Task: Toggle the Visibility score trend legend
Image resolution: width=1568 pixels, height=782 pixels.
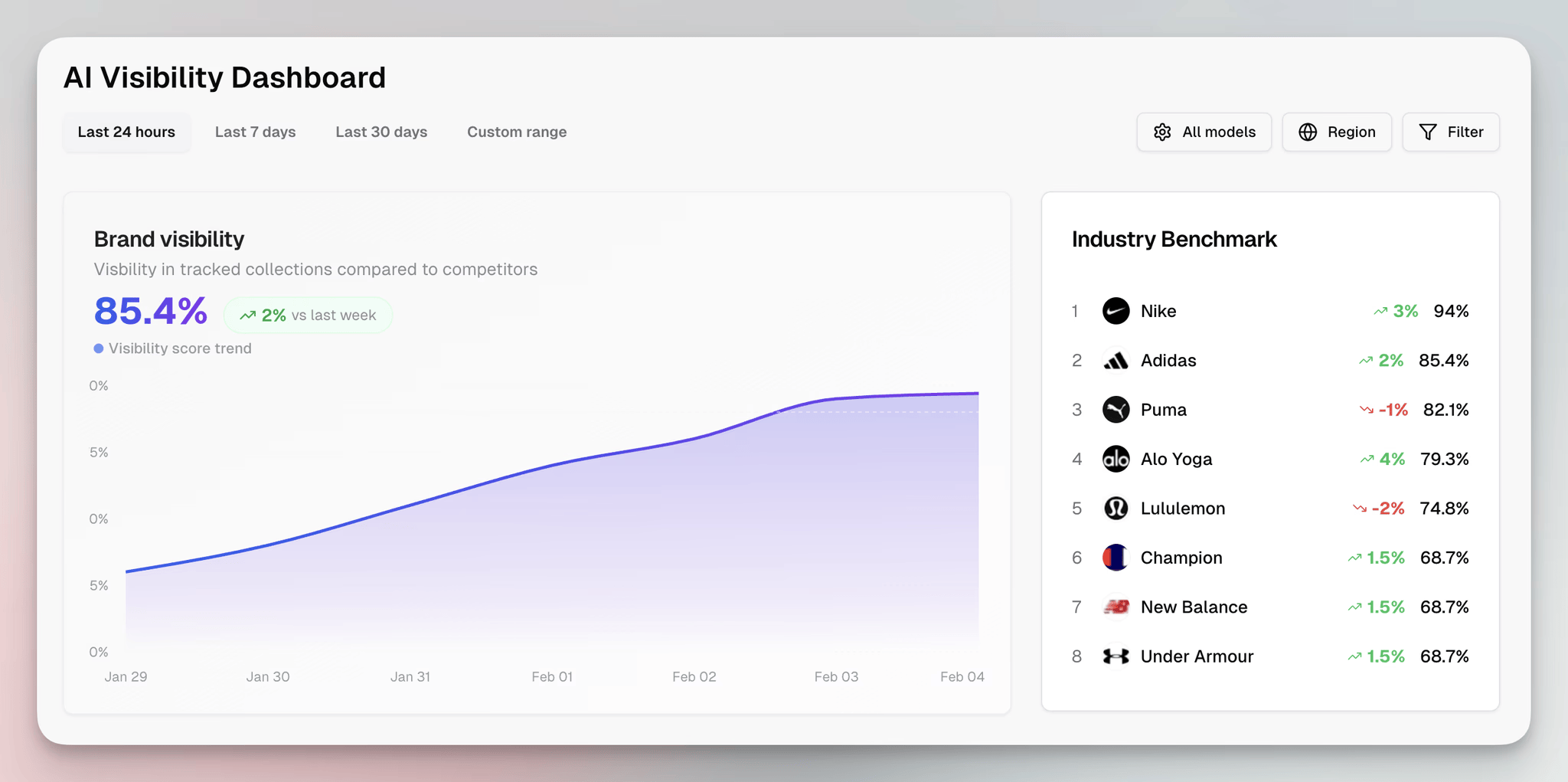Action: click(172, 348)
